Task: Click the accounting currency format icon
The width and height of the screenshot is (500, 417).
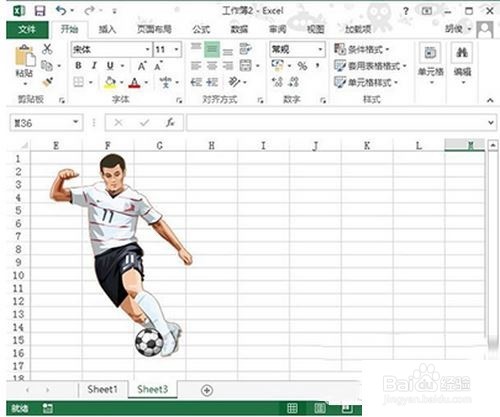Action: point(277,65)
